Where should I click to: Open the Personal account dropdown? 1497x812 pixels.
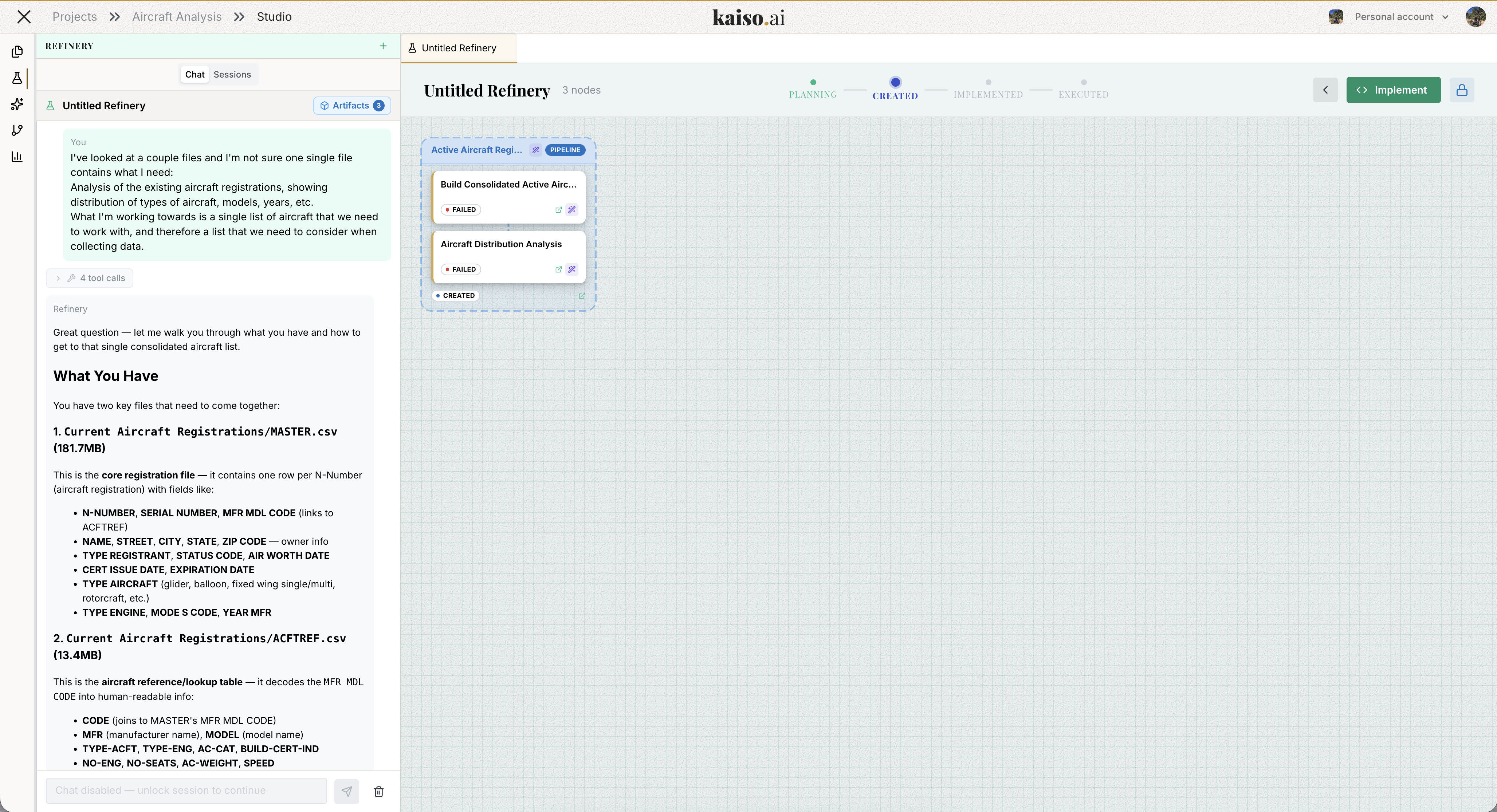click(1401, 17)
